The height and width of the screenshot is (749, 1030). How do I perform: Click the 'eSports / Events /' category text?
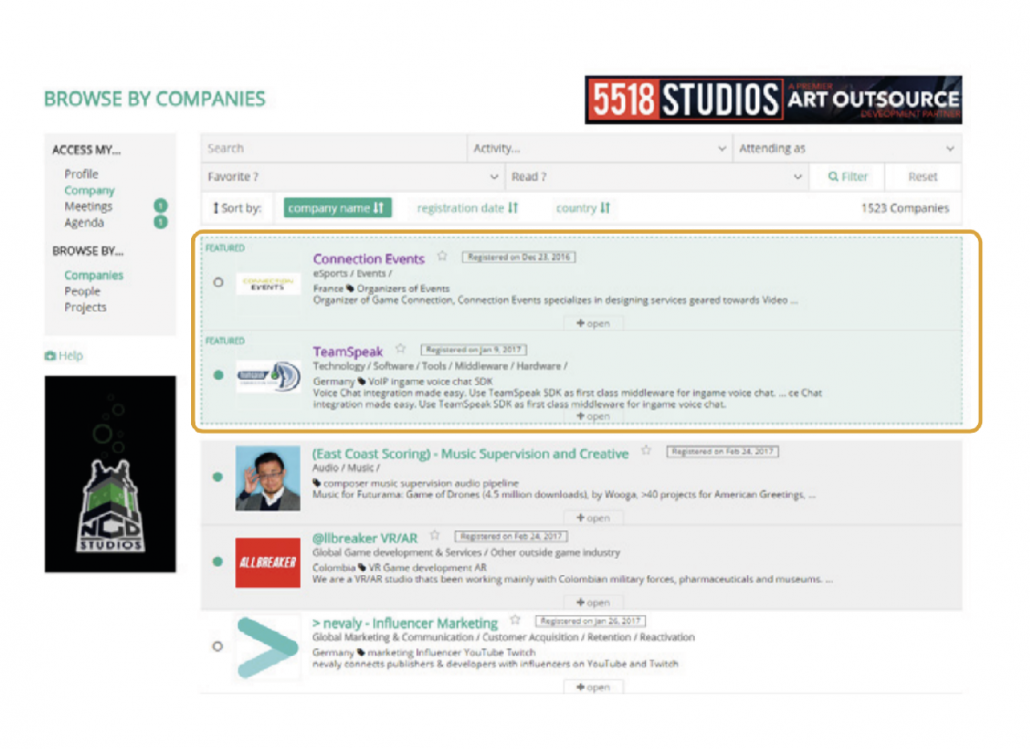click(x=352, y=273)
